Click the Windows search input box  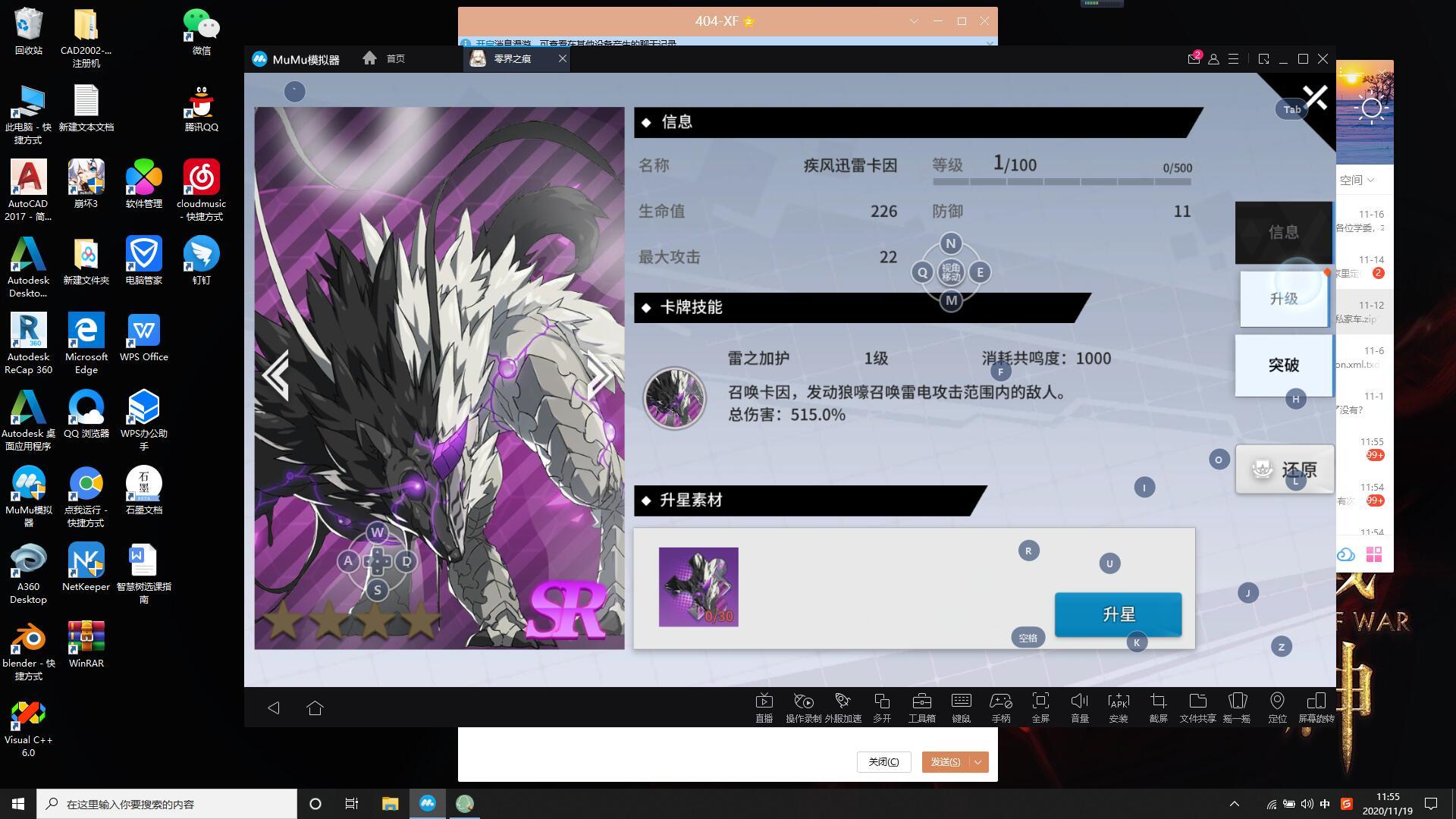point(167,804)
